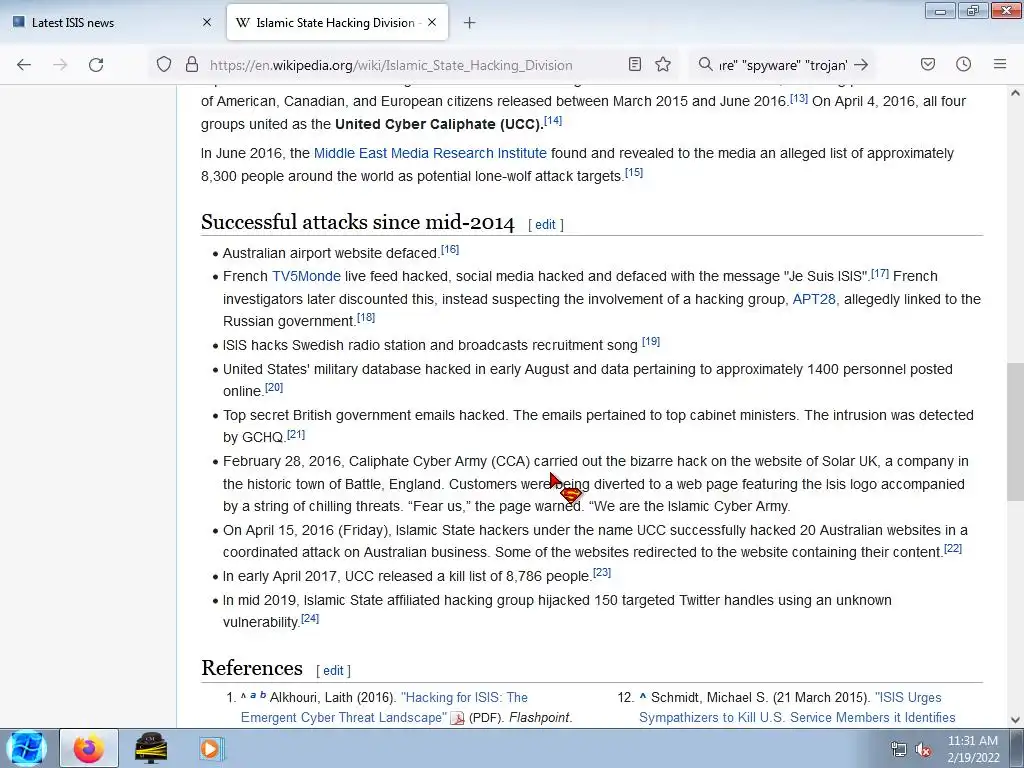Image resolution: width=1024 pixels, height=768 pixels.
Task: Edit the References section
Action: (333, 671)
